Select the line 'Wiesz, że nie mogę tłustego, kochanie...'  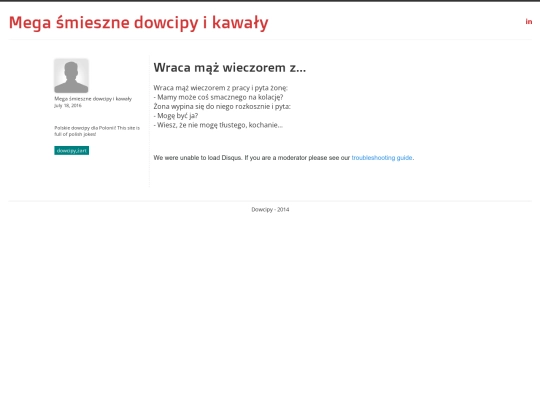tap(218, 125)
